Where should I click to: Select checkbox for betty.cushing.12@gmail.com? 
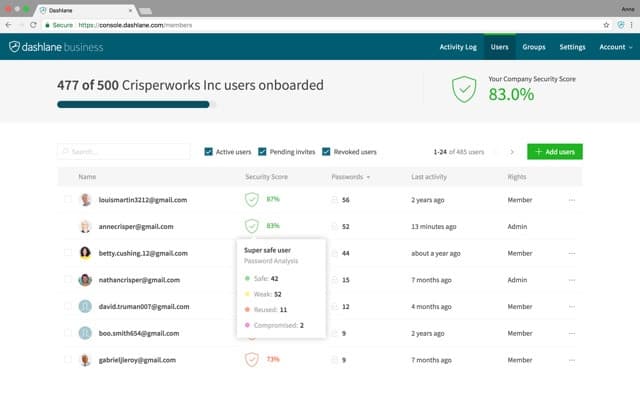pyautogui.click(x=68, y=253)
